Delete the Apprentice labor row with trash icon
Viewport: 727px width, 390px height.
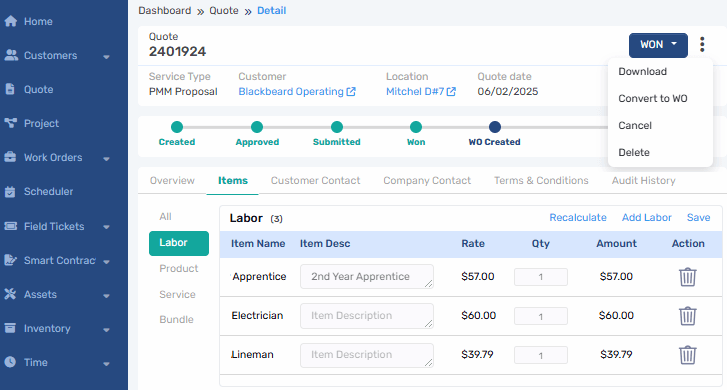point(688,277)
